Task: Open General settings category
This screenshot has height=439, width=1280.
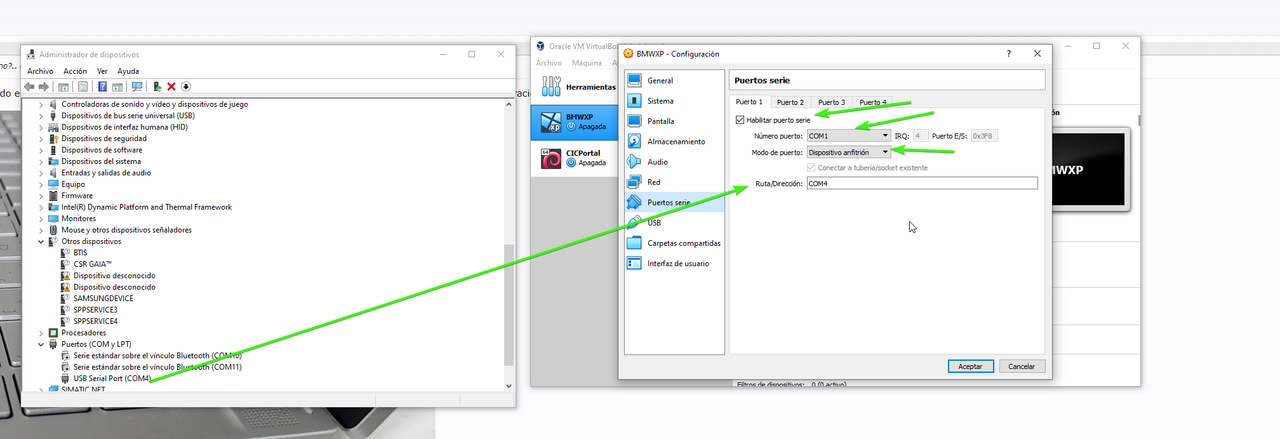Action: tap(673, 80)
